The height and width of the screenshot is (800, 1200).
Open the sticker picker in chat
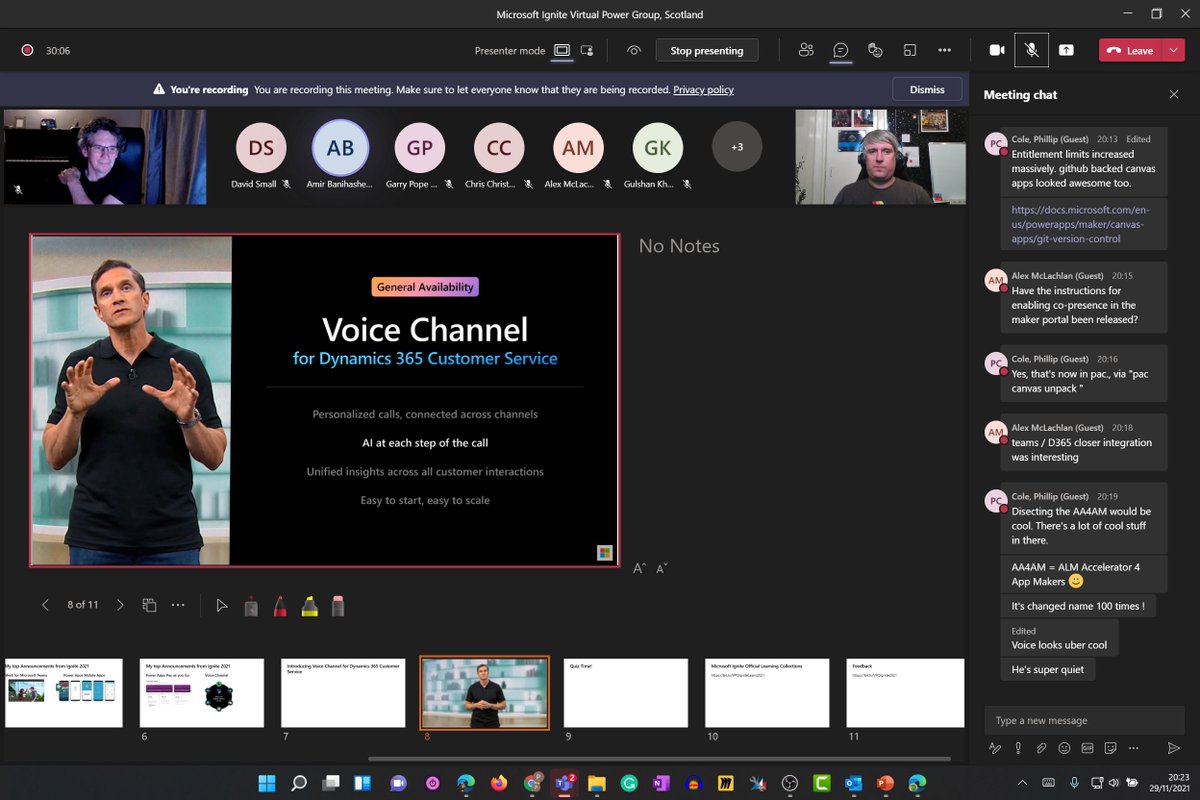1111,748
